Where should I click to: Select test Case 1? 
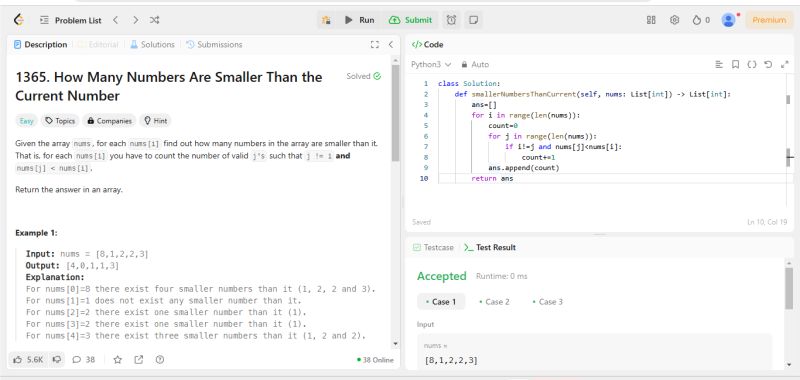click(x=441, y=302)
